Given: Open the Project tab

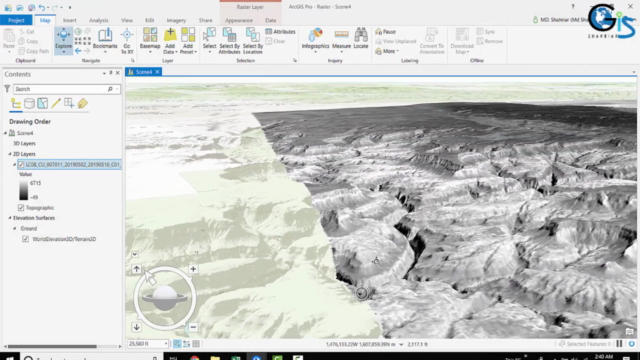Looking at the screenshot, I should (x=16, y=20).
